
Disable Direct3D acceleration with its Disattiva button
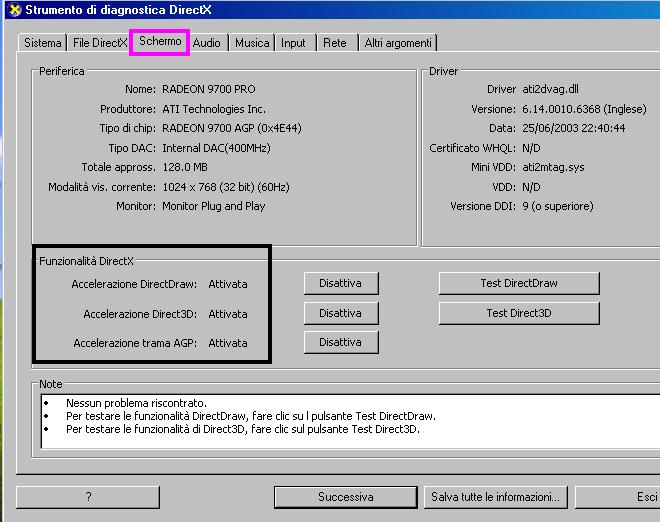(340, 313)
